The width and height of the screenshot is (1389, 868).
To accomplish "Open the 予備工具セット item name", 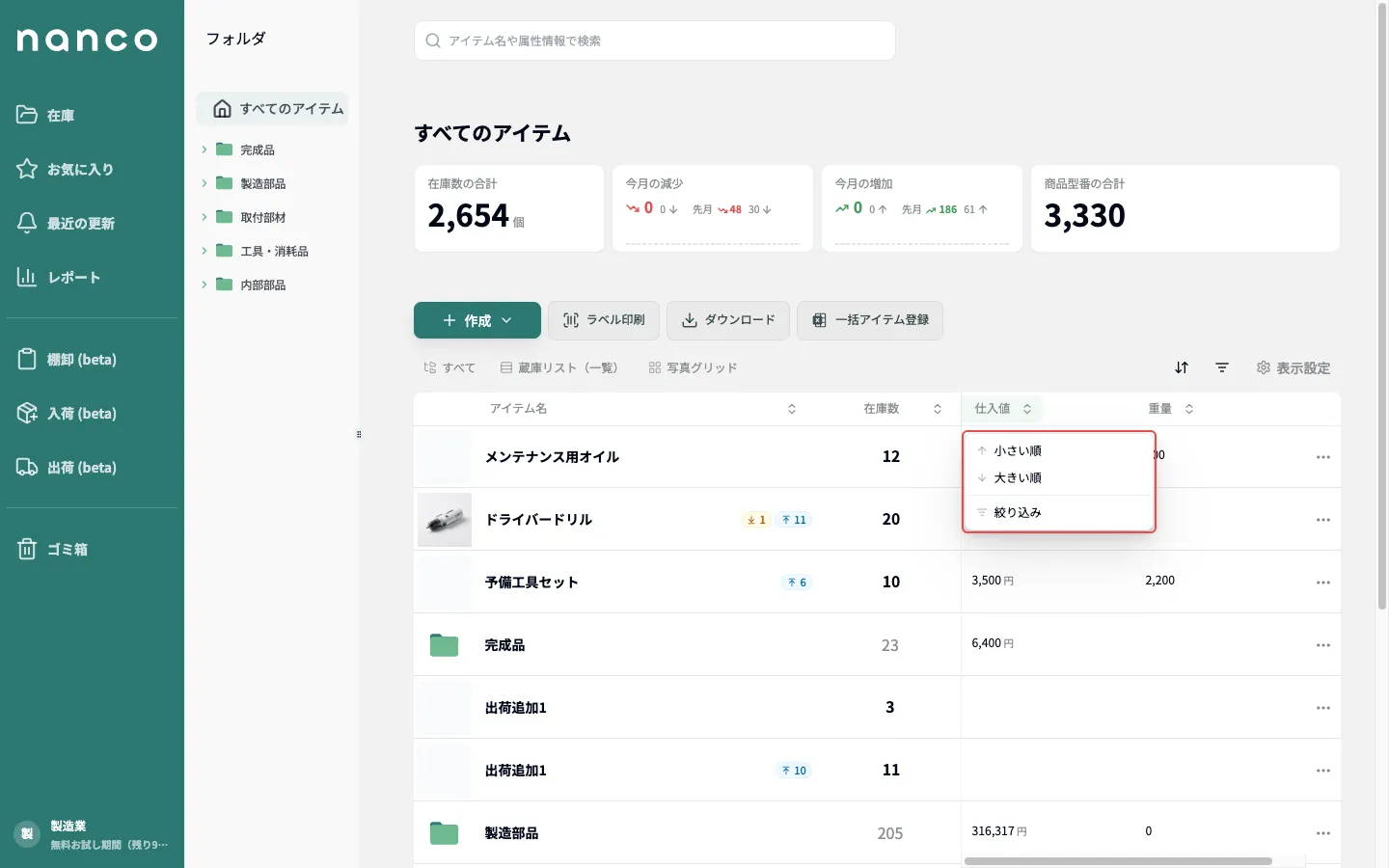I will coord(531,583).
